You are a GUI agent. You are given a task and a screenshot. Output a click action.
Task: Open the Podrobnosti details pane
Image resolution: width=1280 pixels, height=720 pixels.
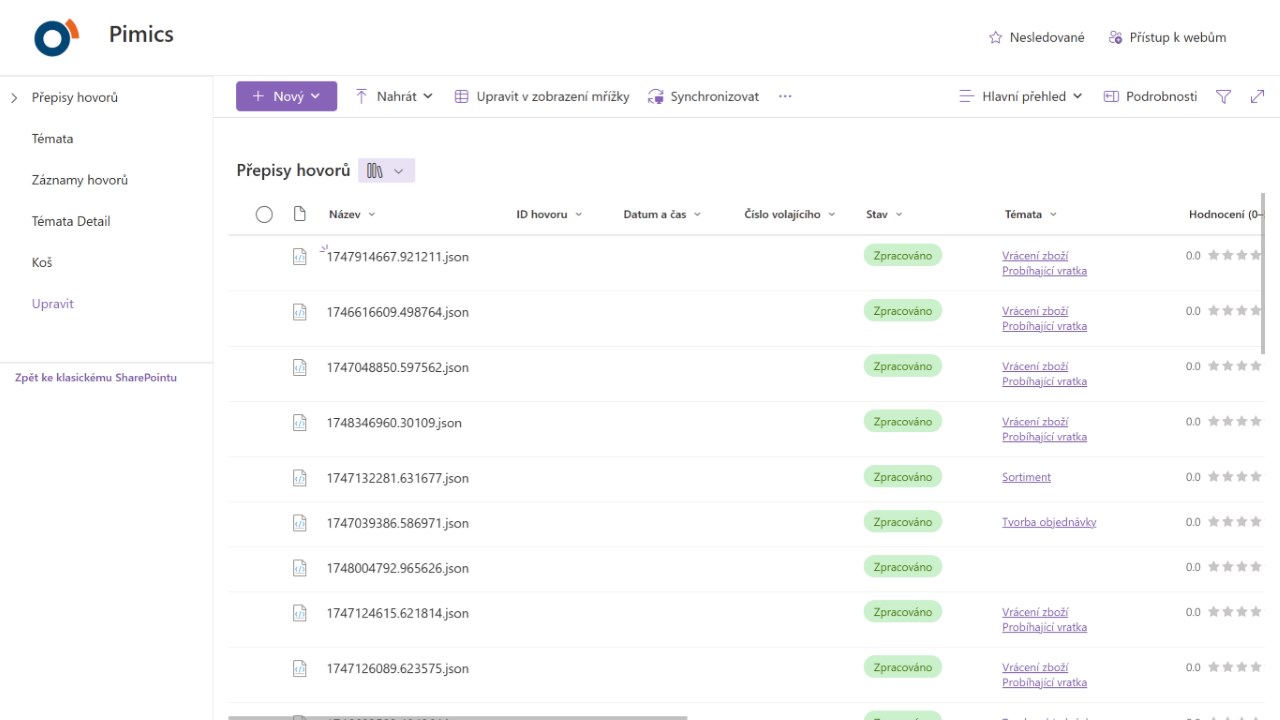coord(1150,97)
